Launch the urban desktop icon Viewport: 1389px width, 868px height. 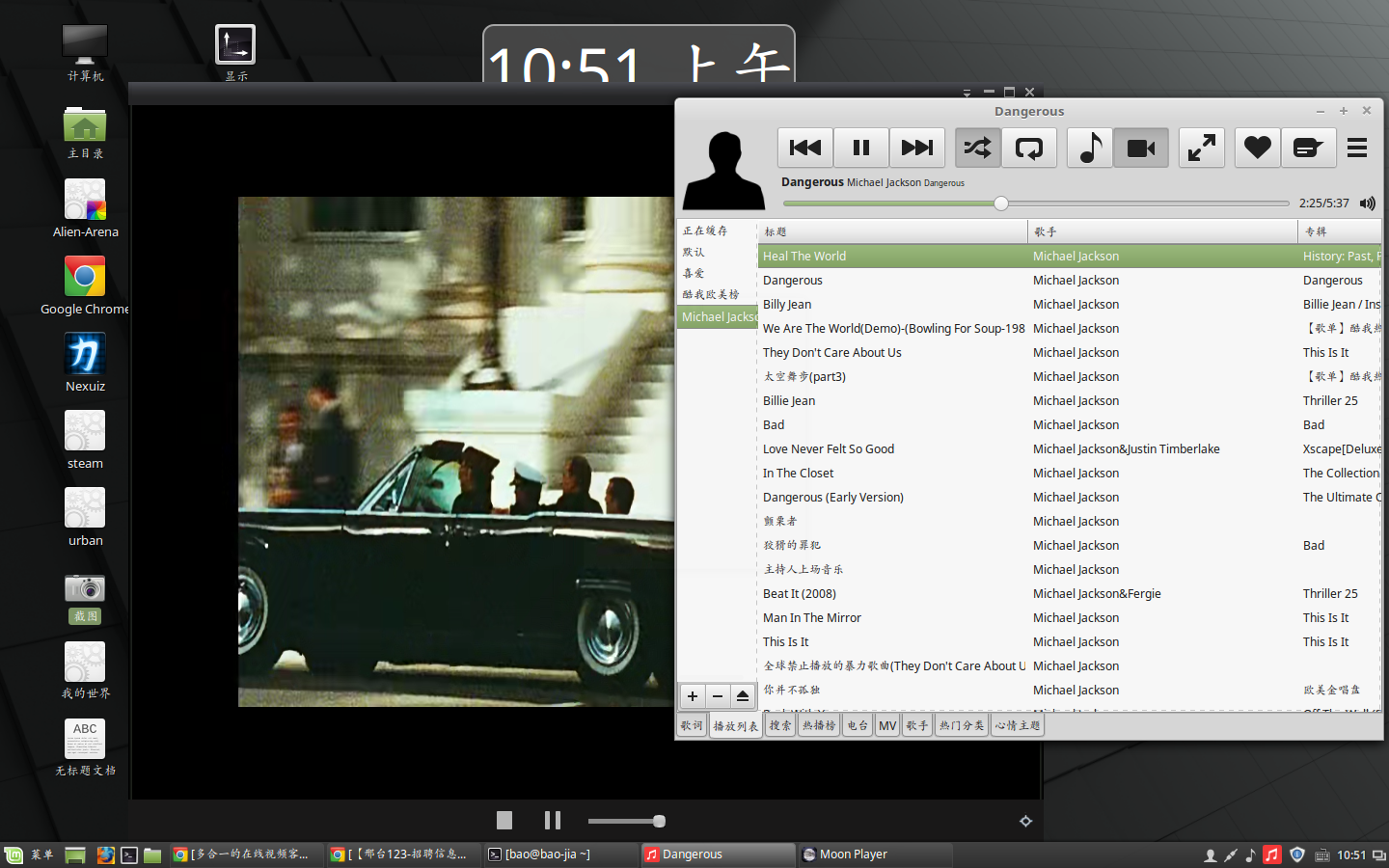(x=85, y=517)
